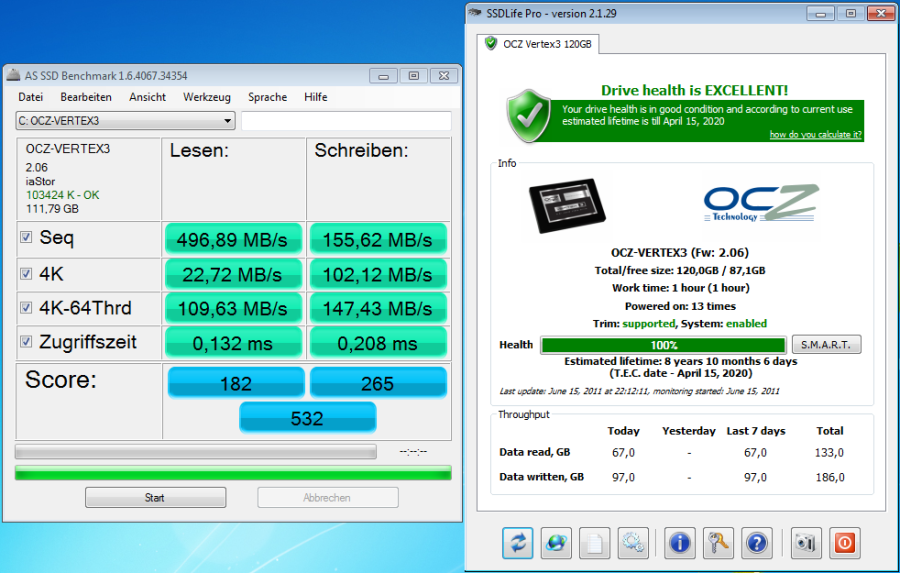
Task: Click the blue info icon
Action: tap(680, 543)
